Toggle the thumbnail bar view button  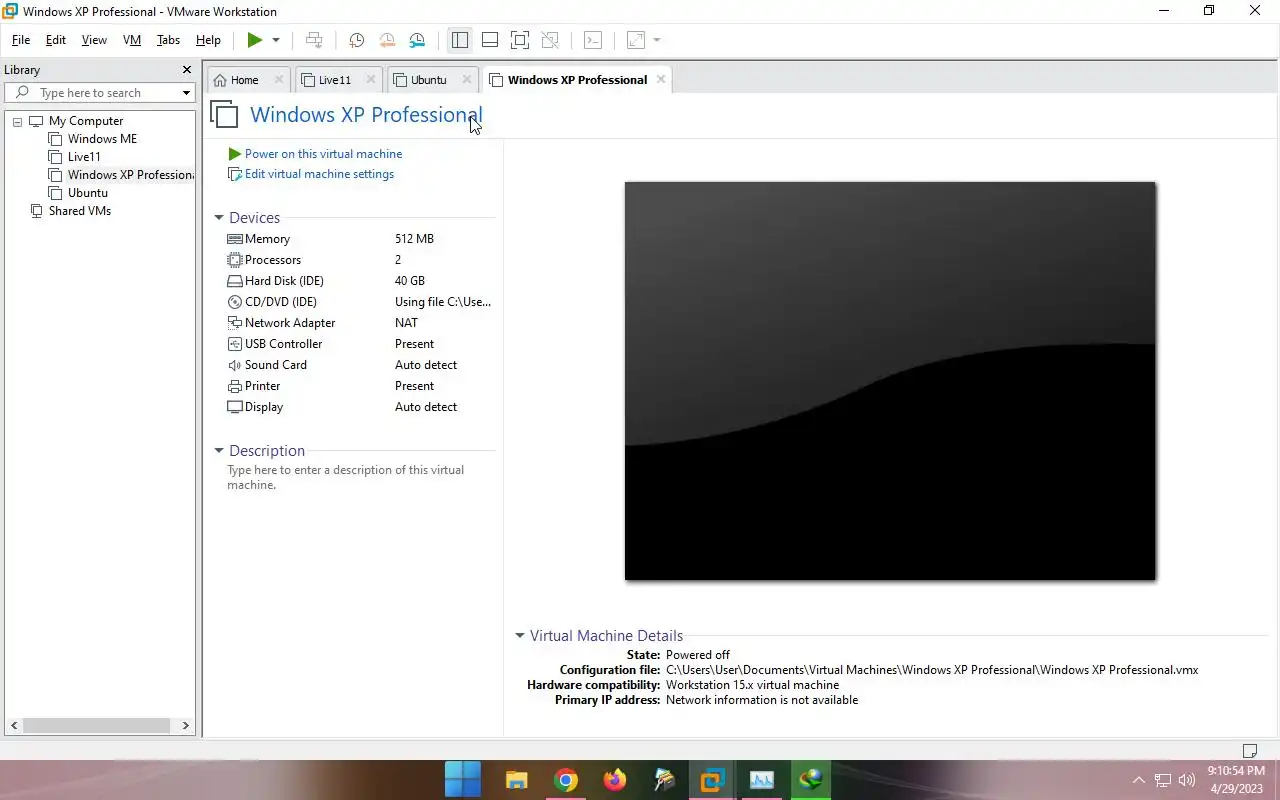click(x=490, y=40)
